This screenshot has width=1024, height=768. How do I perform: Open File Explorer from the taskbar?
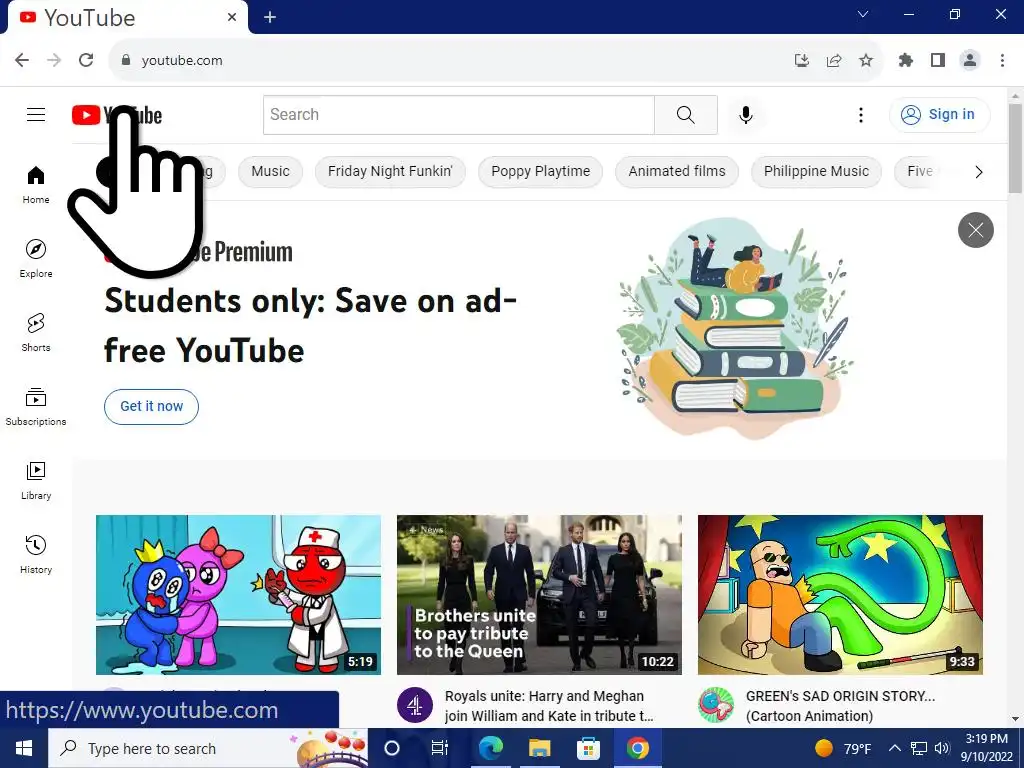(539, 748)
